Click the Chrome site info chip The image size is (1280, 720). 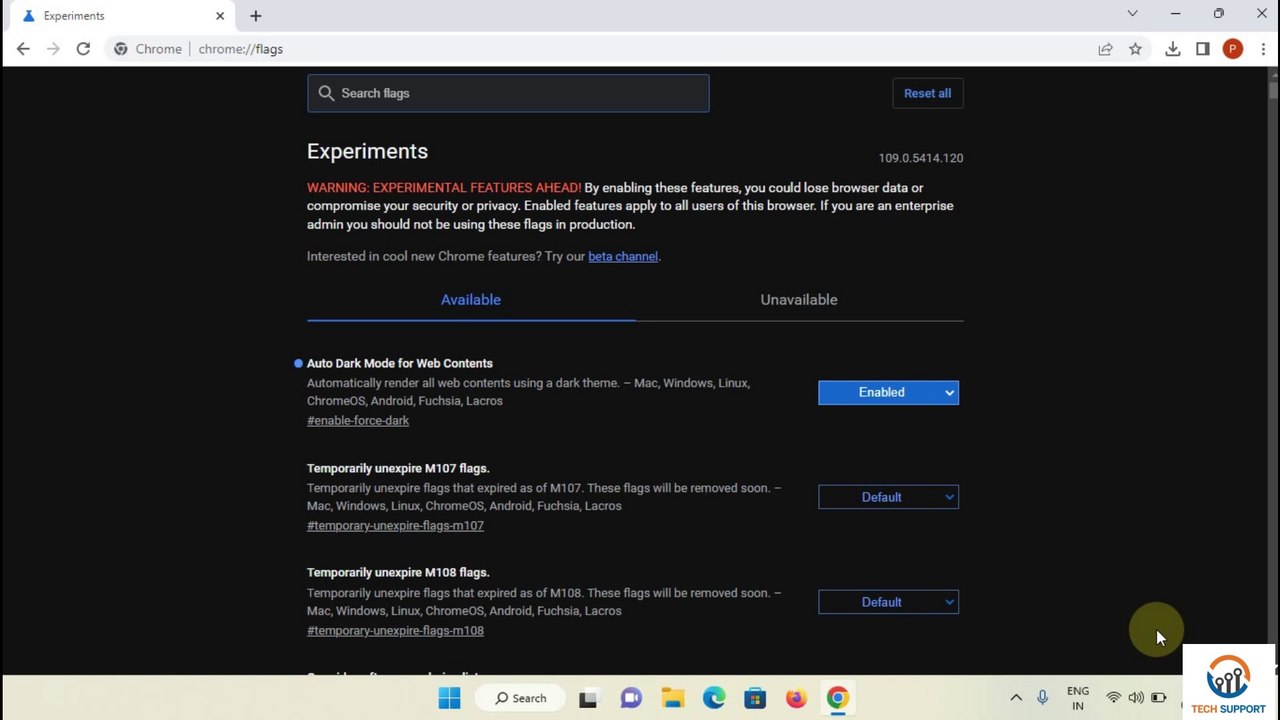(x=148, y=49)
